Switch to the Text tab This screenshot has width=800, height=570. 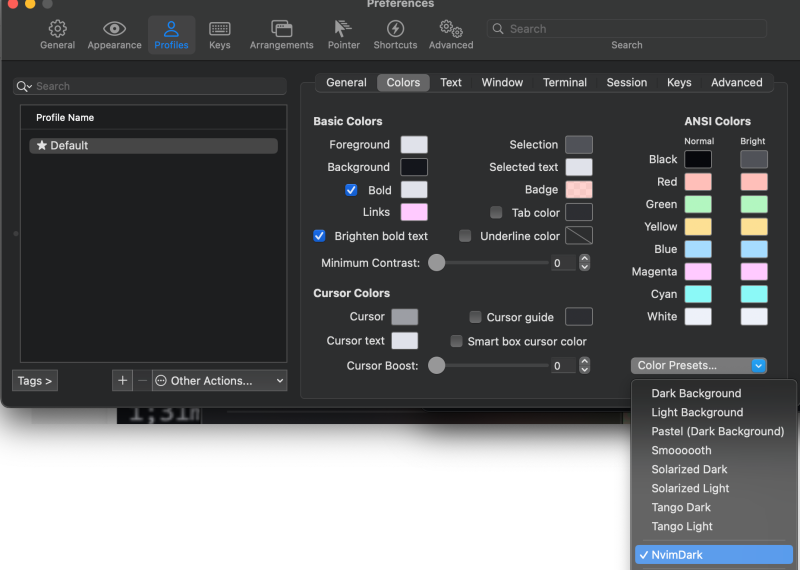pos(451,83)
